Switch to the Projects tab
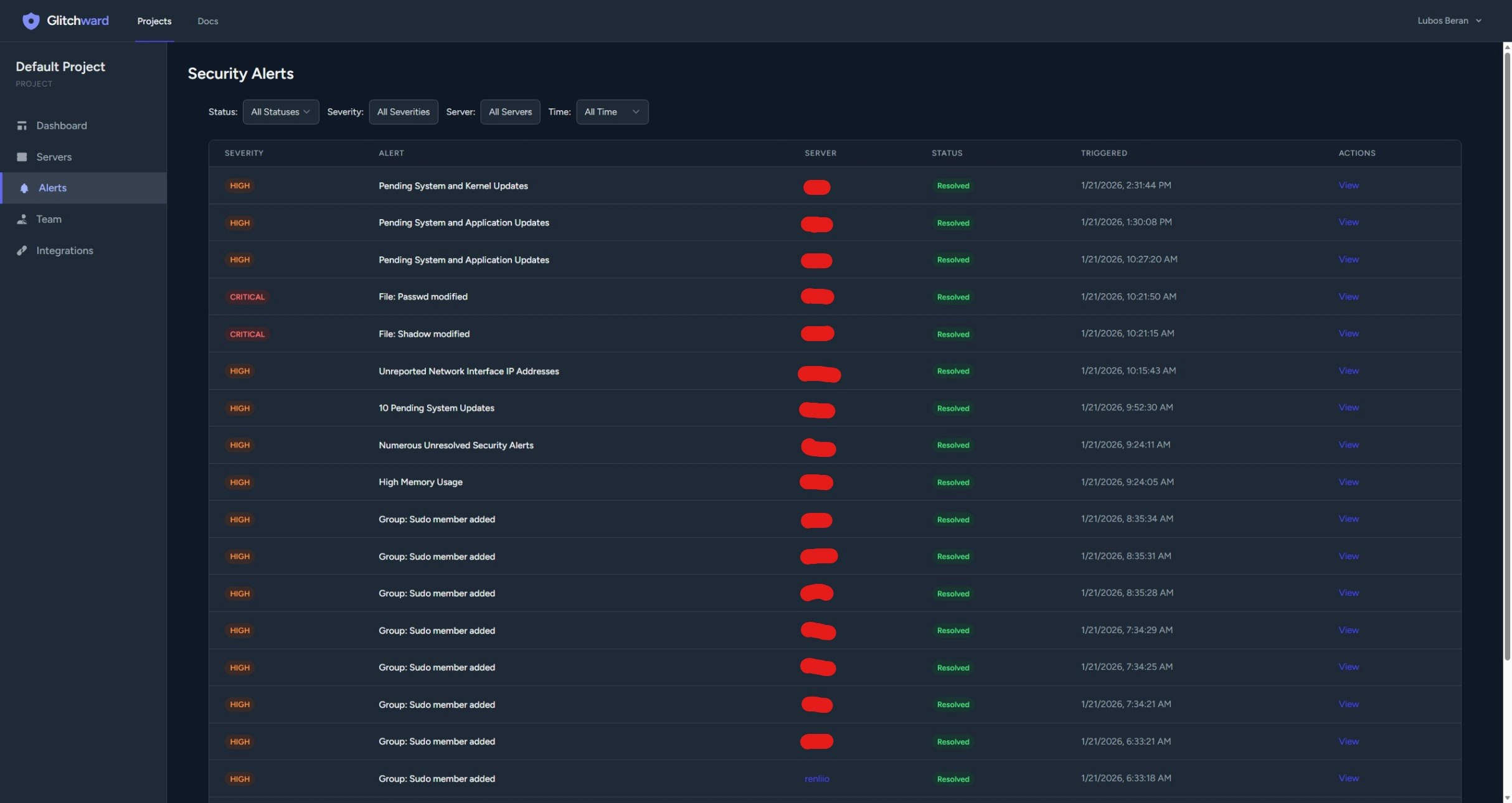This screenshot has height=803, width=1512. point(154,21)
